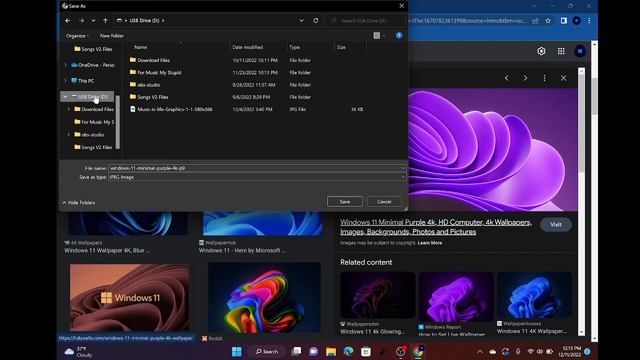This screenshot has width=640, height=360.
Task: Close the image preview panel
Action: coord(563,78)
